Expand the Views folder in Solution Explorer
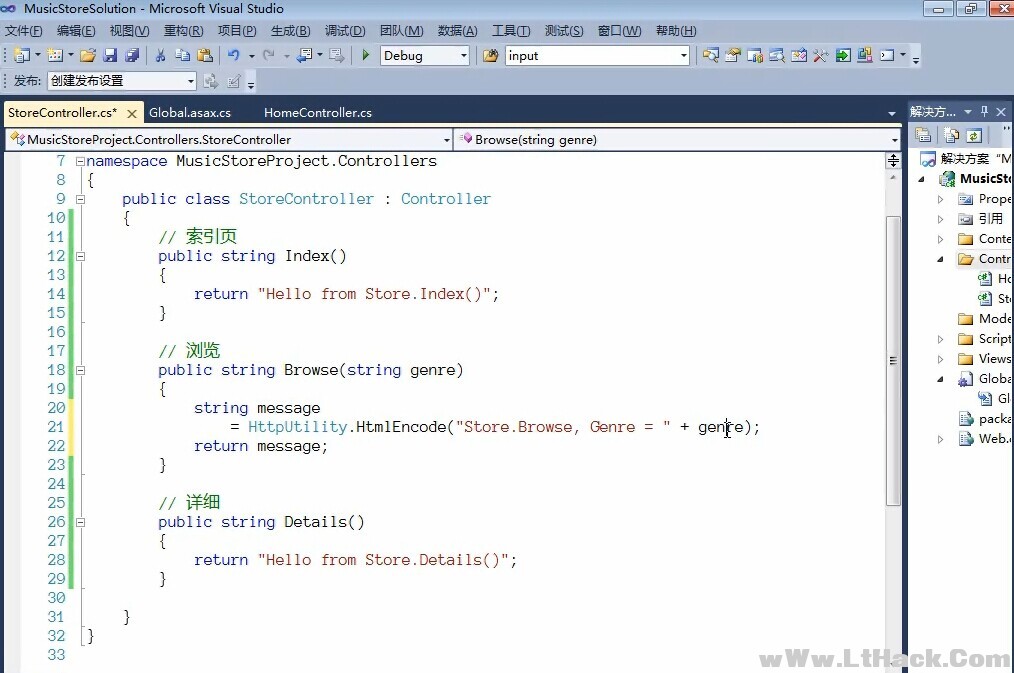Screen dimensions: 1014x673 click(940, 358)
